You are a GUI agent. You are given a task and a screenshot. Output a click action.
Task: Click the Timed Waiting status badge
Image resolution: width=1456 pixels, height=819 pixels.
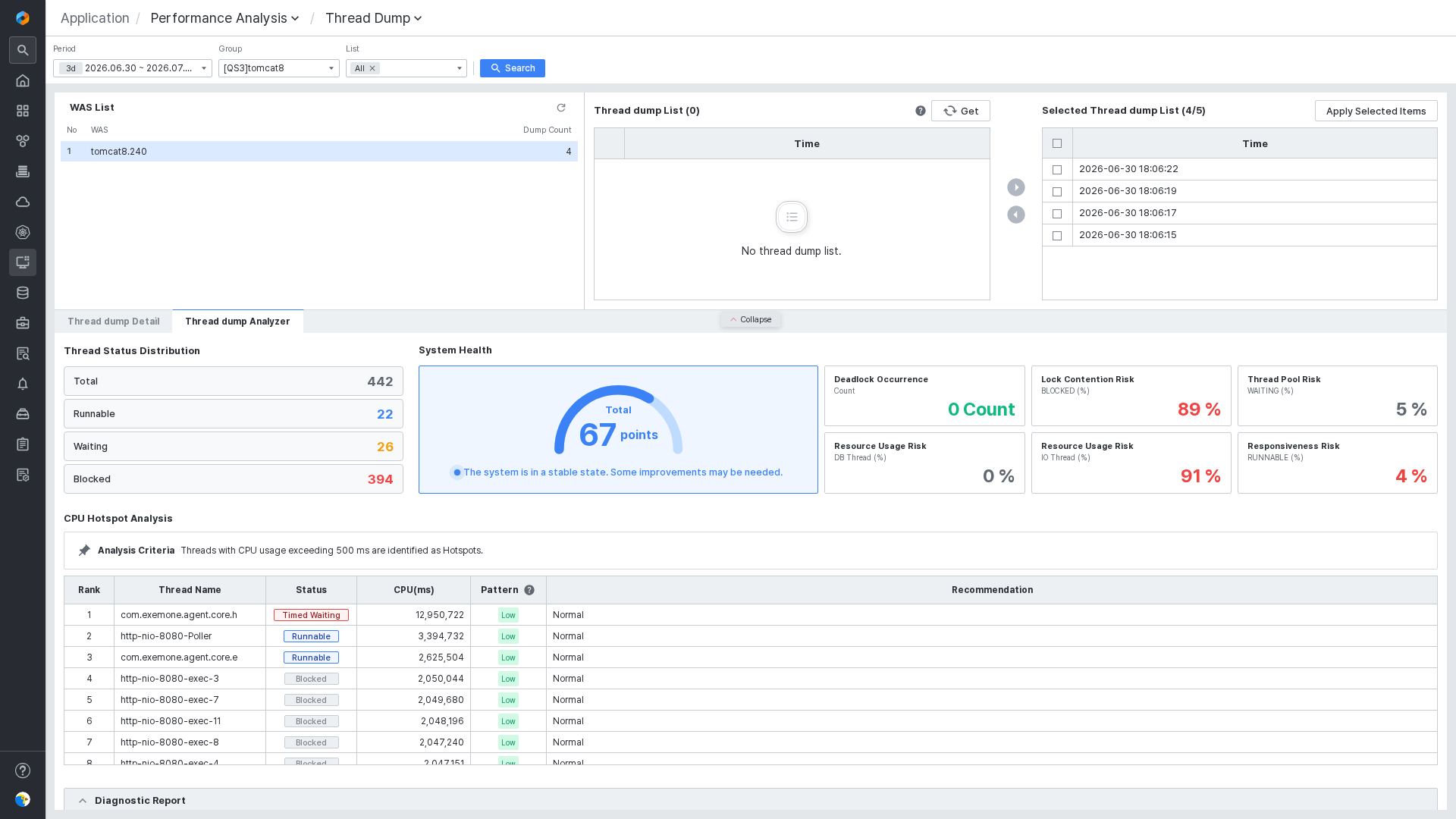(x=311, y=615)
